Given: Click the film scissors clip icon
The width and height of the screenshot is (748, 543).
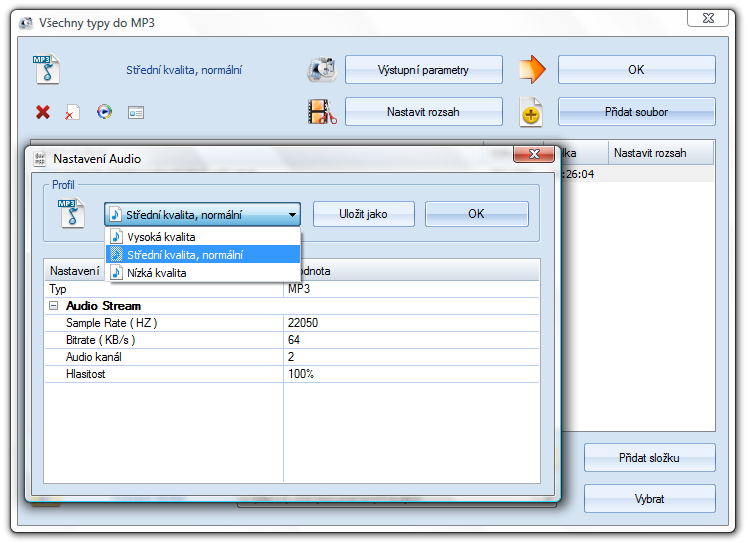Looking at the screenshot, I should pos(322,112).
